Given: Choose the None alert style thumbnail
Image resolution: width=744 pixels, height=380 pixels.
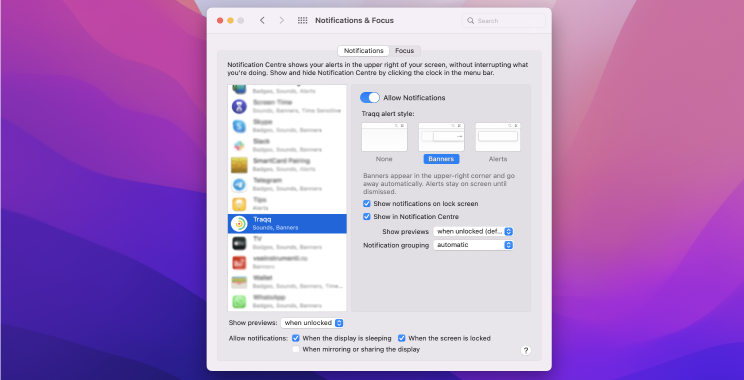Looking at the screenshot, I should coord(384,137).
